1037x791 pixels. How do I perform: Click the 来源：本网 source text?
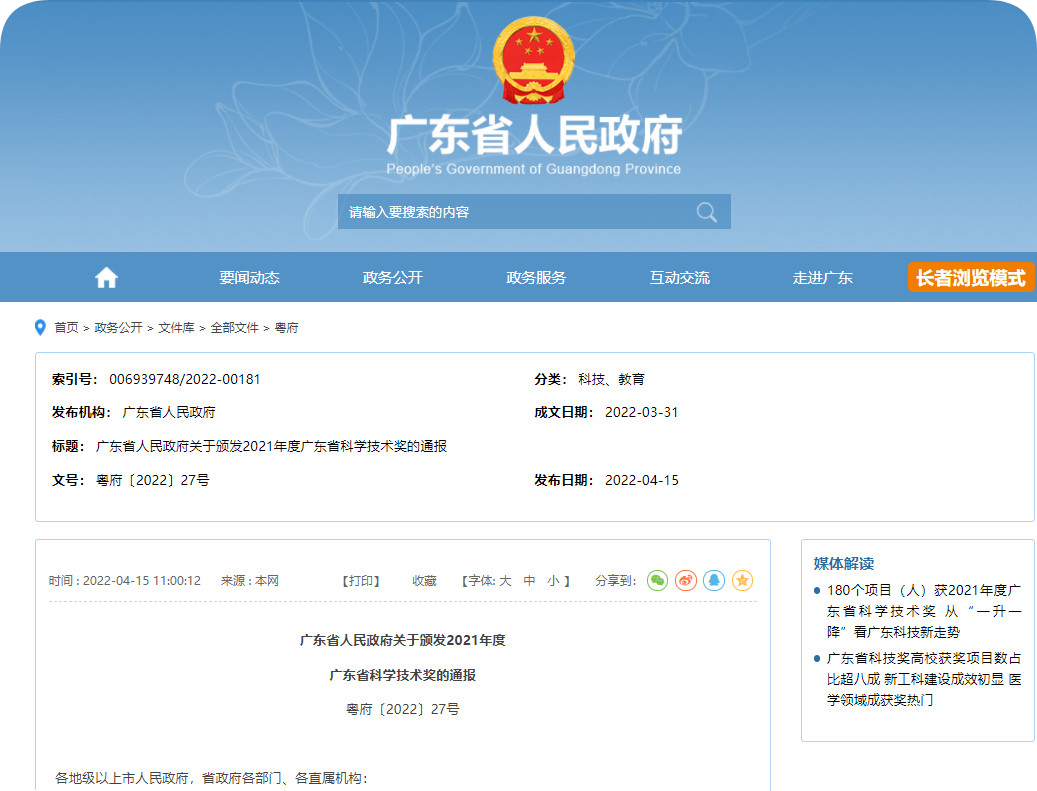tap(249, 581)
